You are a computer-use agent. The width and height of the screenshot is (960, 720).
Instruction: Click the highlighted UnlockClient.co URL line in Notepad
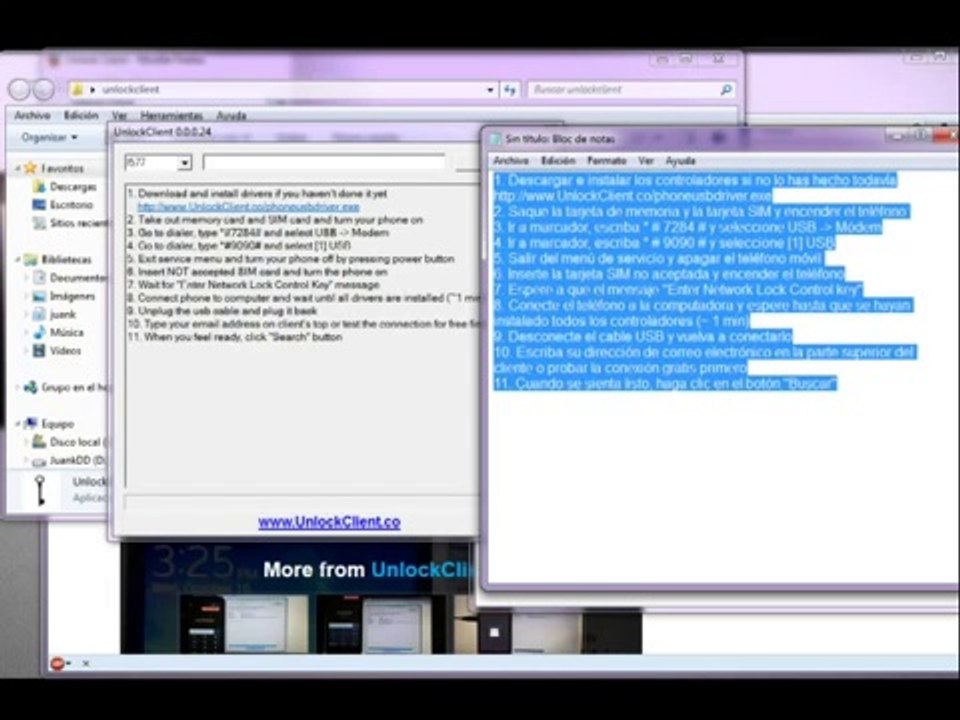pos(633,196)
